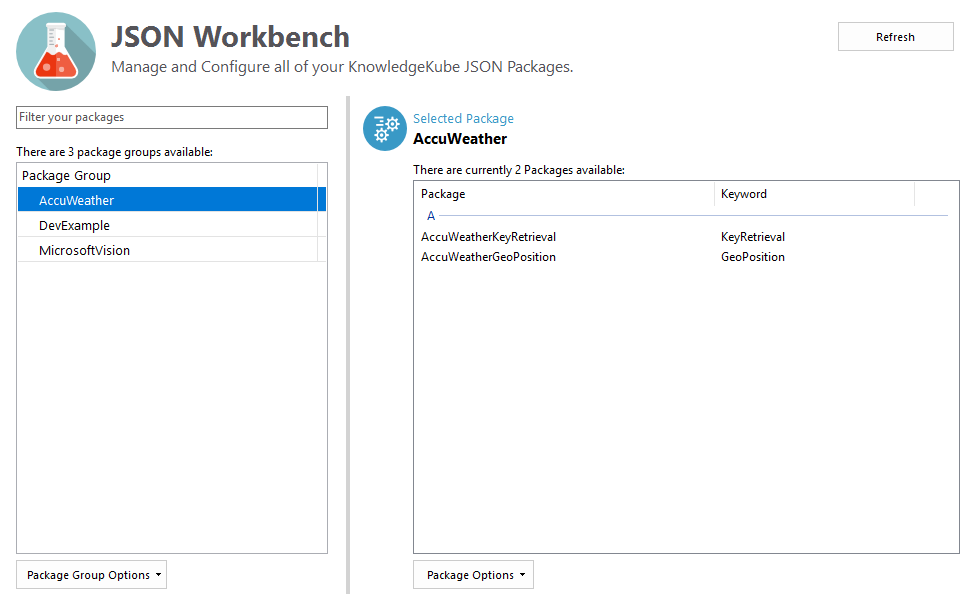980x601 pixels.
Task: Click the Selected Package gears icon
Action: [385, 129]
